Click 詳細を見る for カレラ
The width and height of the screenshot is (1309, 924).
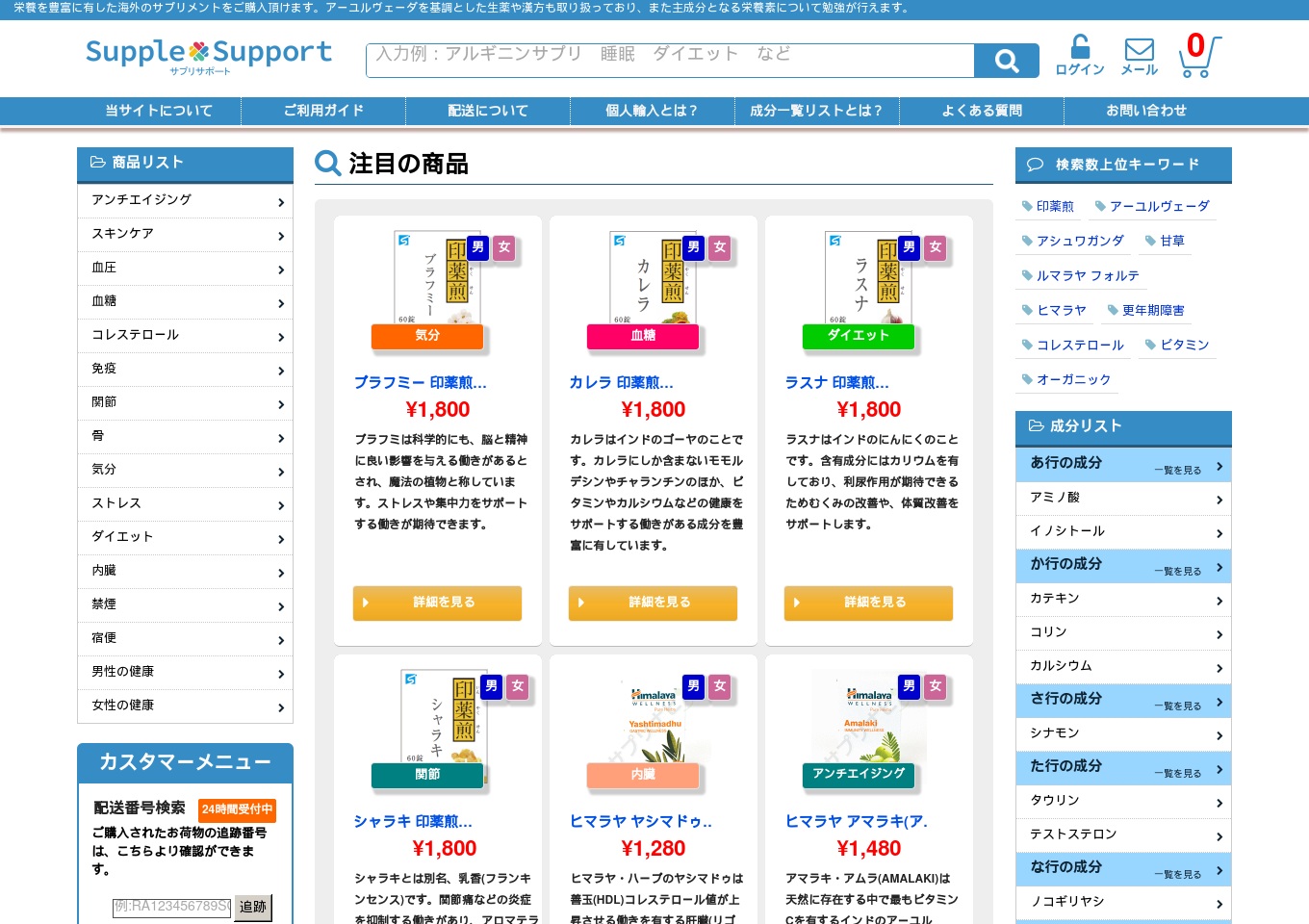click(653, 603)
